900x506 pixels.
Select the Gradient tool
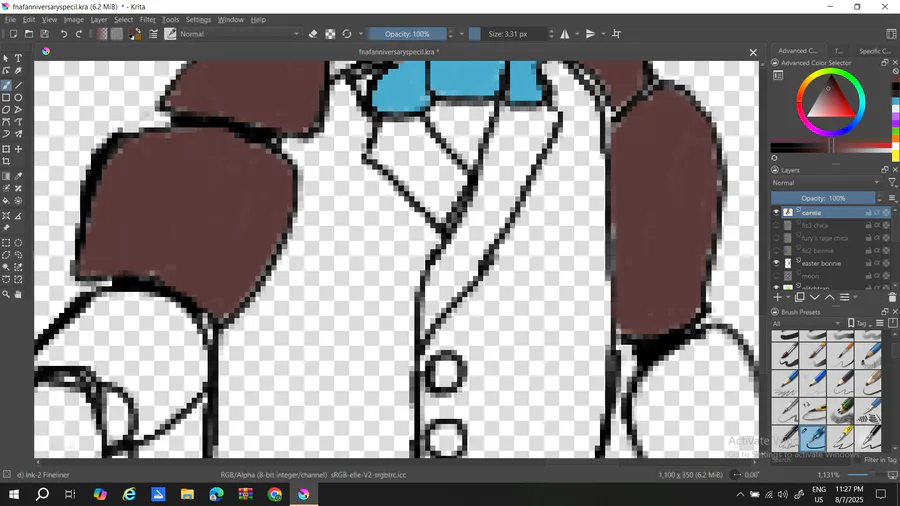point(6,176)
